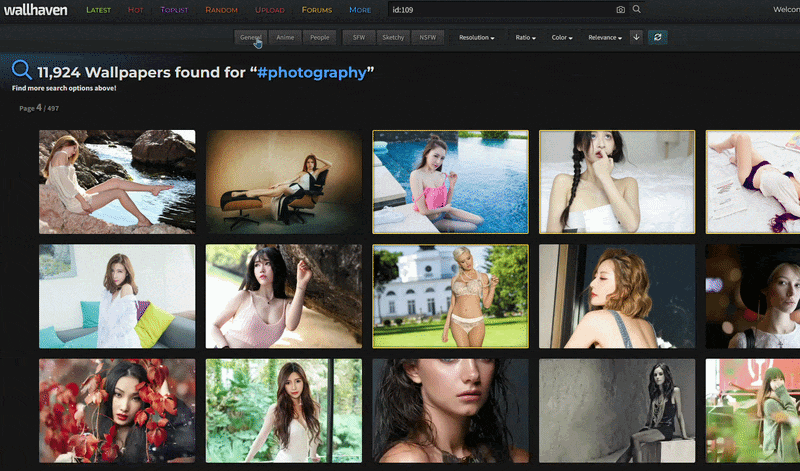Click the magnifier search button
This screenshot has height=471, width=800.
pos(637,9)
